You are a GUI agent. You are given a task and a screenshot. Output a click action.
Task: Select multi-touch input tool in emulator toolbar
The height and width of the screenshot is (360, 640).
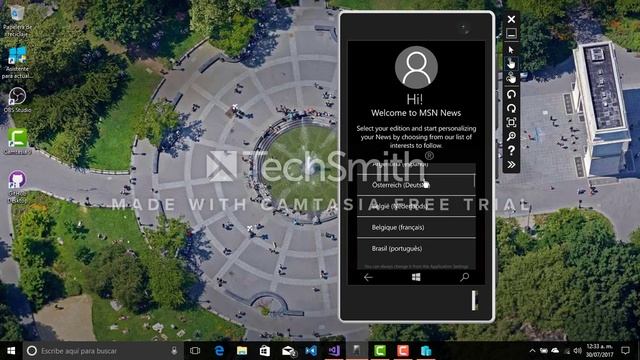click(511, 78)
